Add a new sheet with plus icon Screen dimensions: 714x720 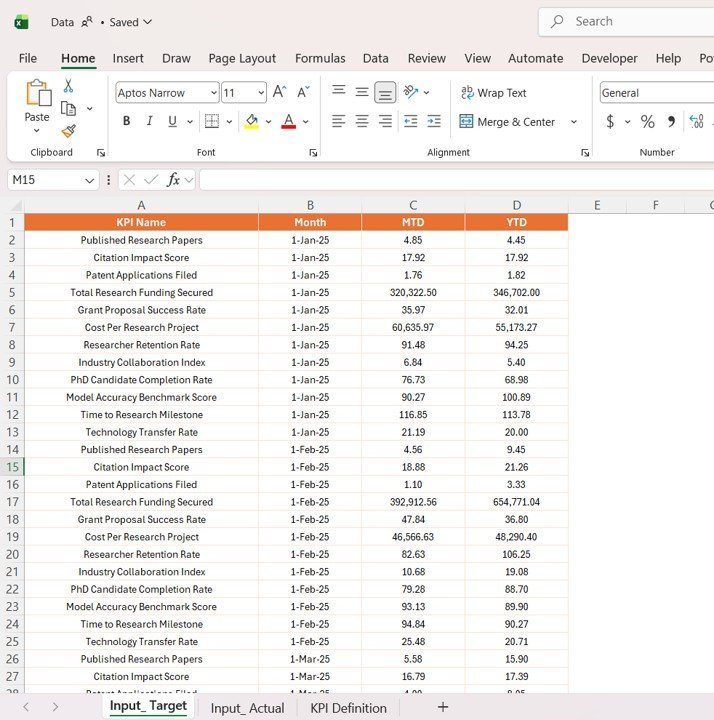443,707
